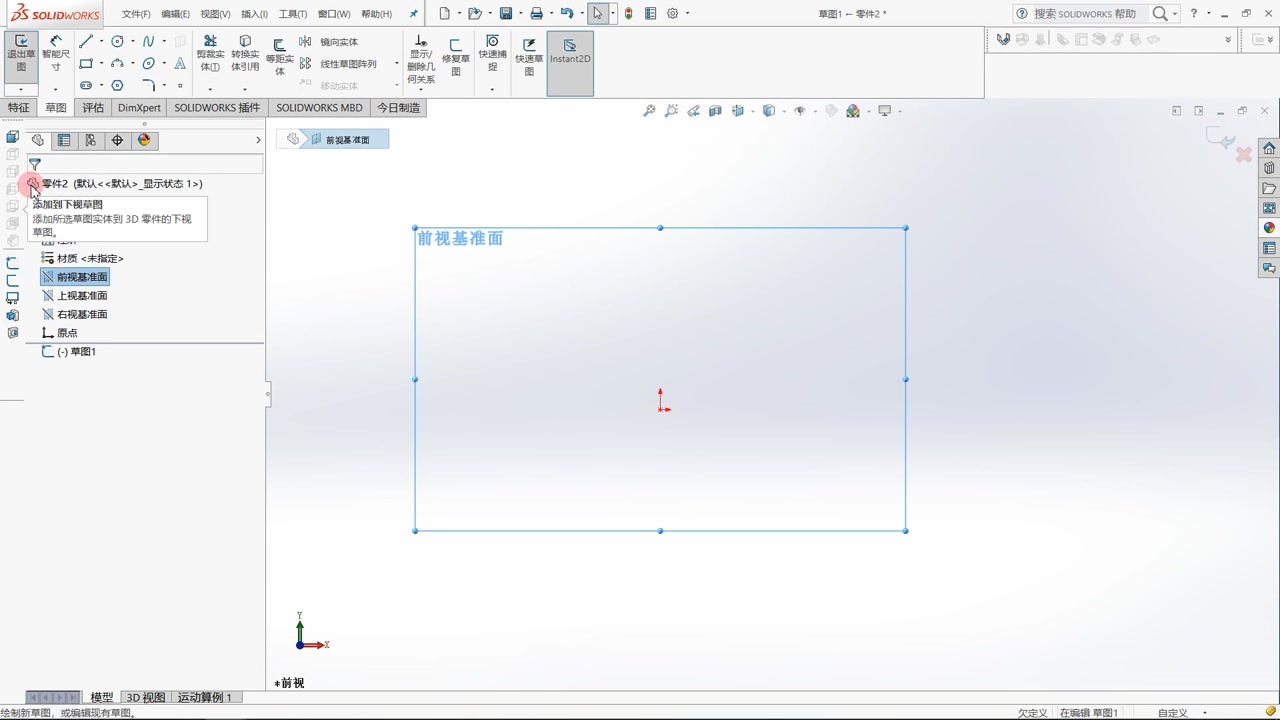Open the Rectangle tool dropdown arrow
The width and height of the screenshot is (1280, 720).
[x=101, y=63]
